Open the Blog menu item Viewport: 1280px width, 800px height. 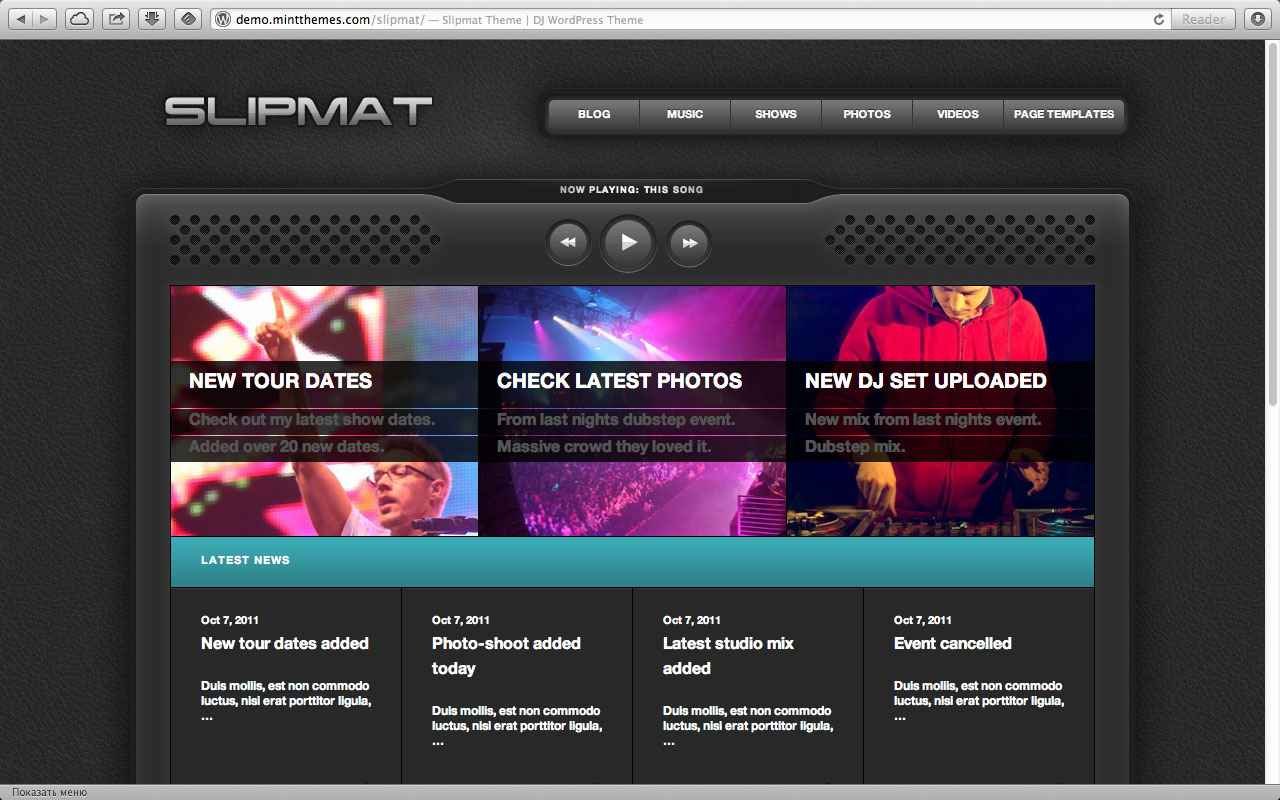pos(594,114)
